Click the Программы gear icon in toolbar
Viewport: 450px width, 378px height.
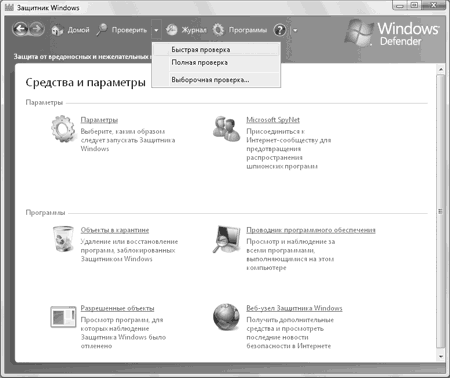(218, 30)
